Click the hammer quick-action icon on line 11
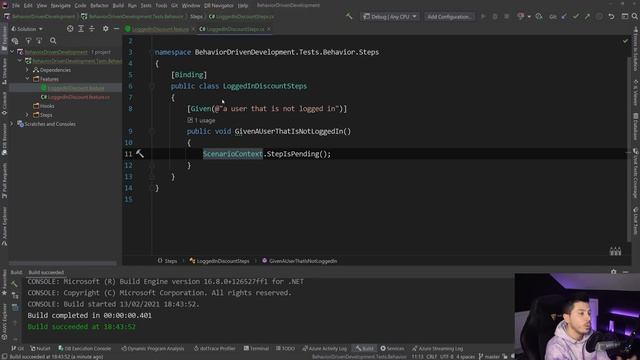The height and width of the screenshot is (360, 640). pos(140,154)
